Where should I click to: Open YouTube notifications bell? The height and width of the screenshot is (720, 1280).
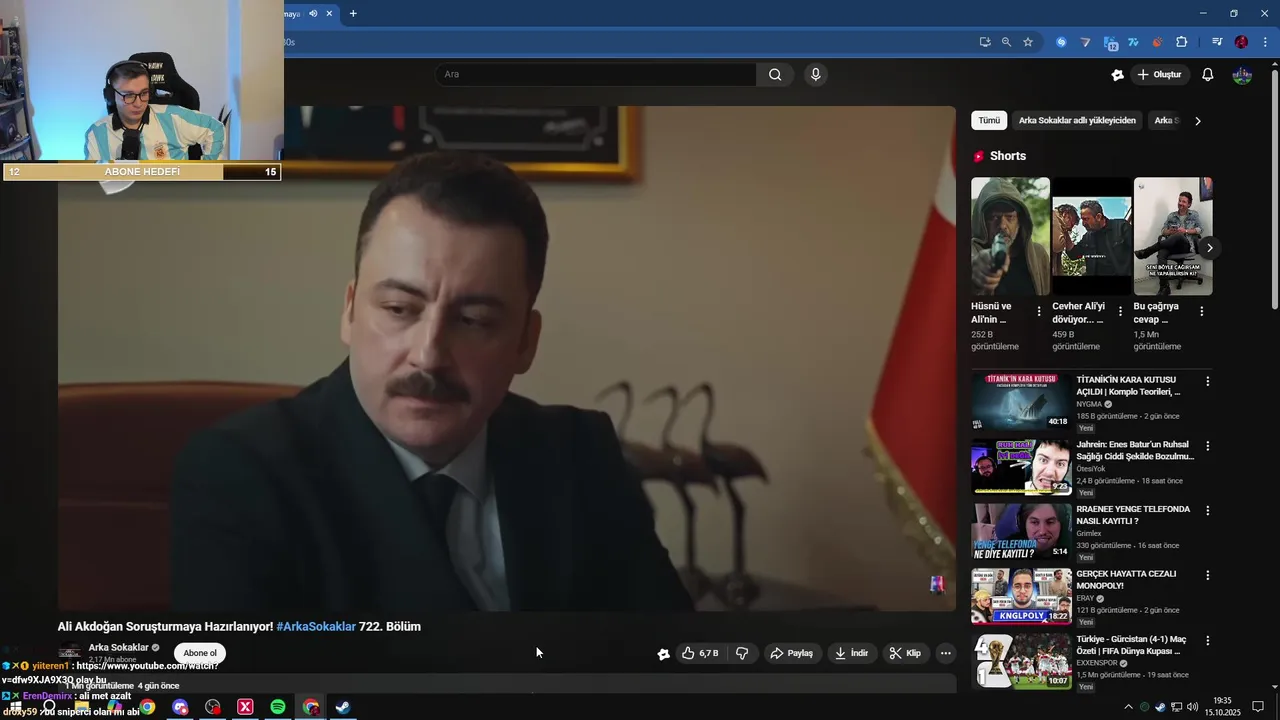1207,75
